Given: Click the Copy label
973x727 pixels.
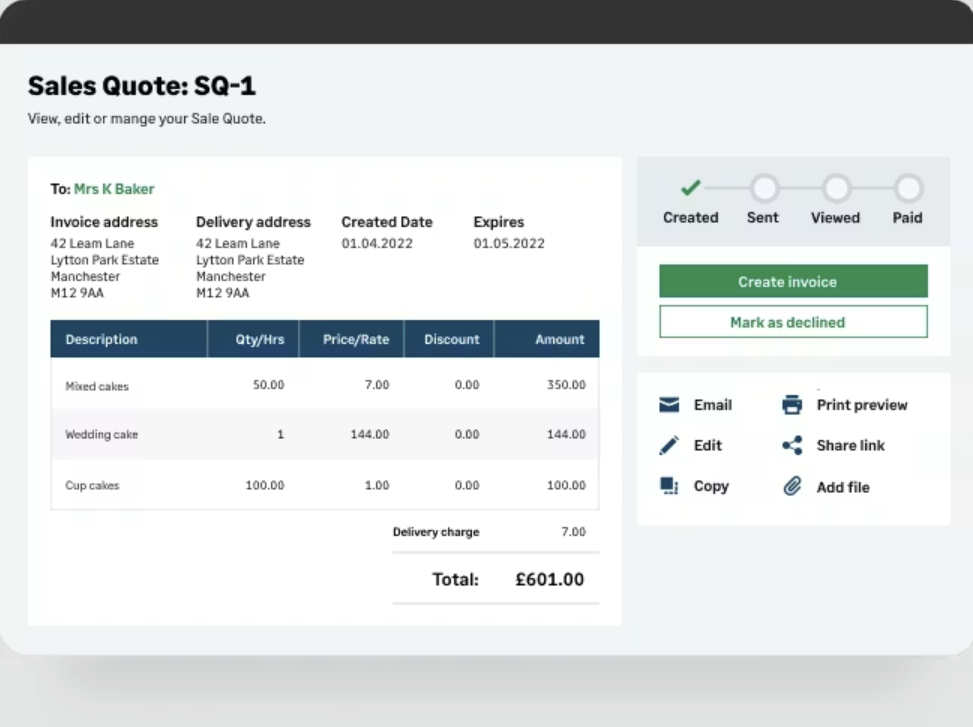Looking at the screenshot, I should (711, 486).
